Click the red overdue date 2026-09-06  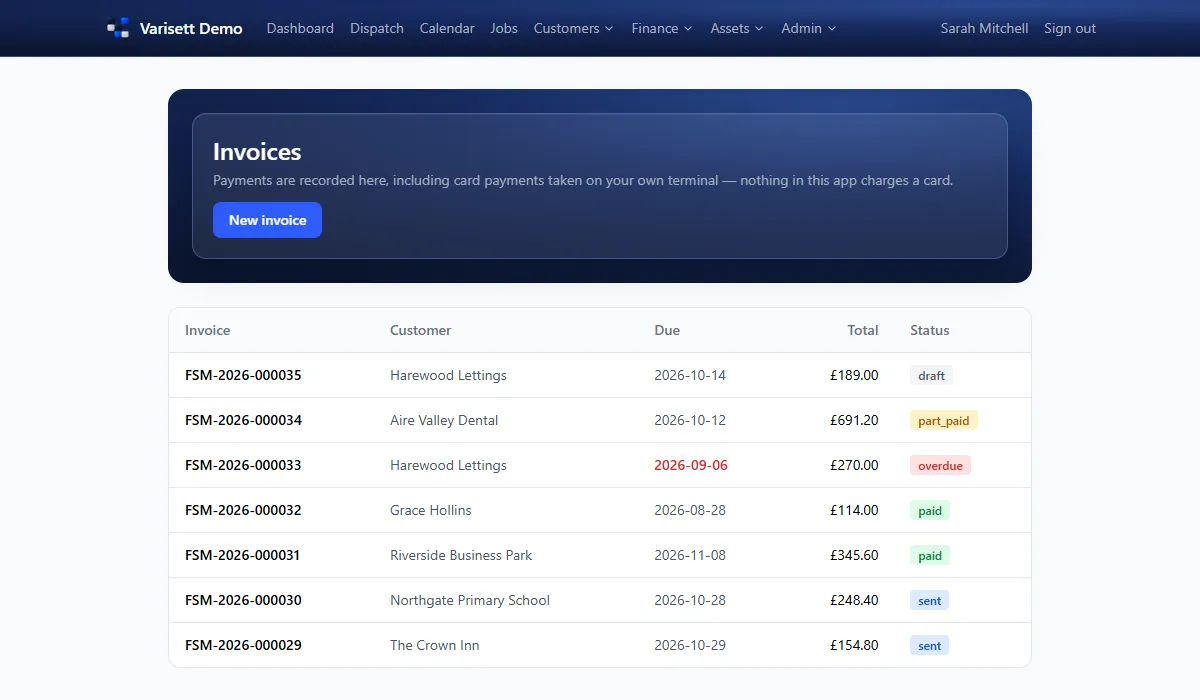pyautogui.click(x=691, y=465)
